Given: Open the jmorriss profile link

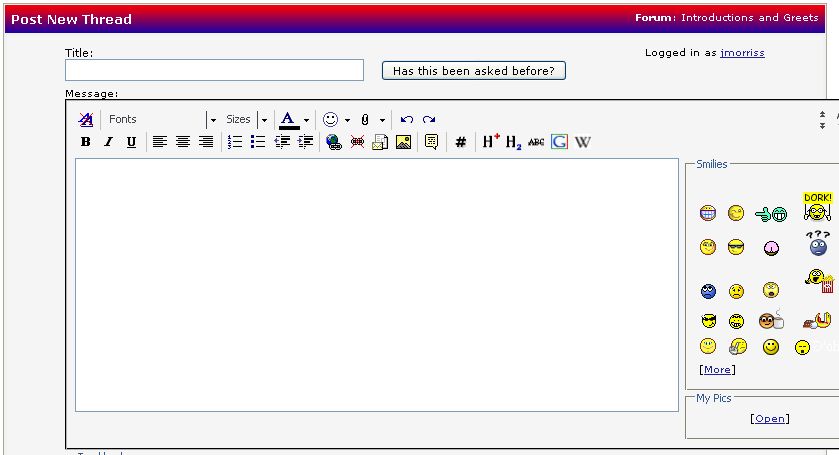Looking at the screenshot, I should pos(743,52).
